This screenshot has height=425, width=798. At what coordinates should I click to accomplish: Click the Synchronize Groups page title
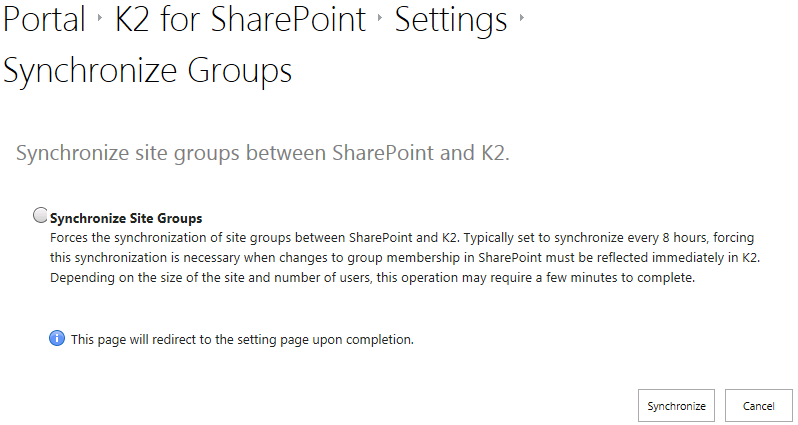tap(148, 71)
